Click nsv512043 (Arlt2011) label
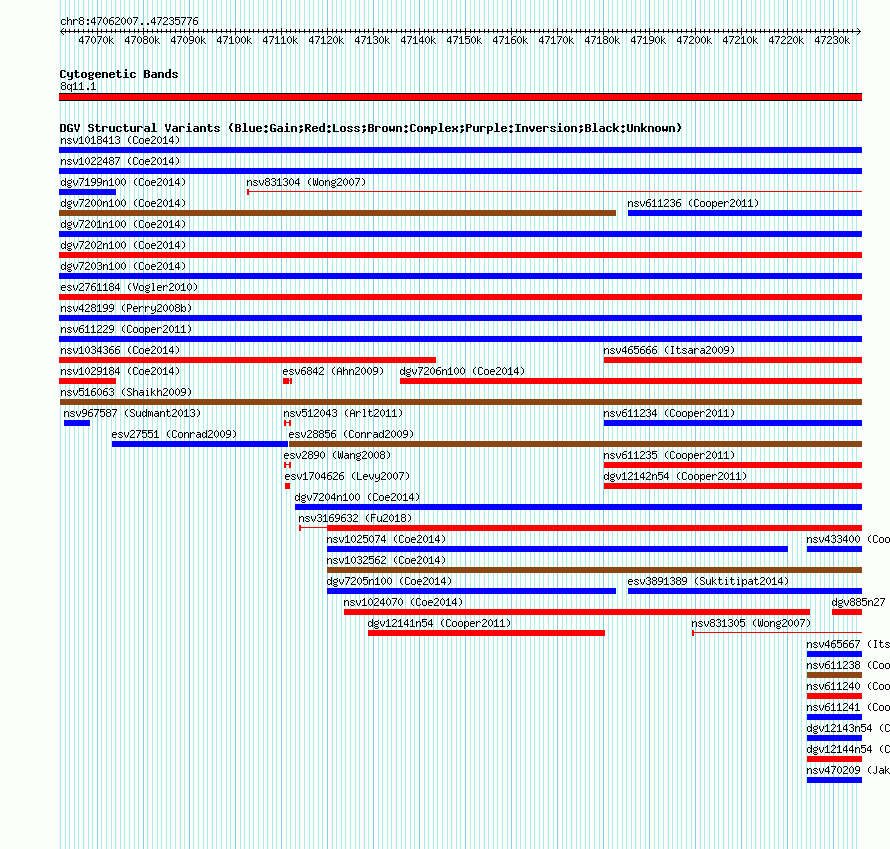The width and height of the screenshot is (890, 849). (343, 413)
